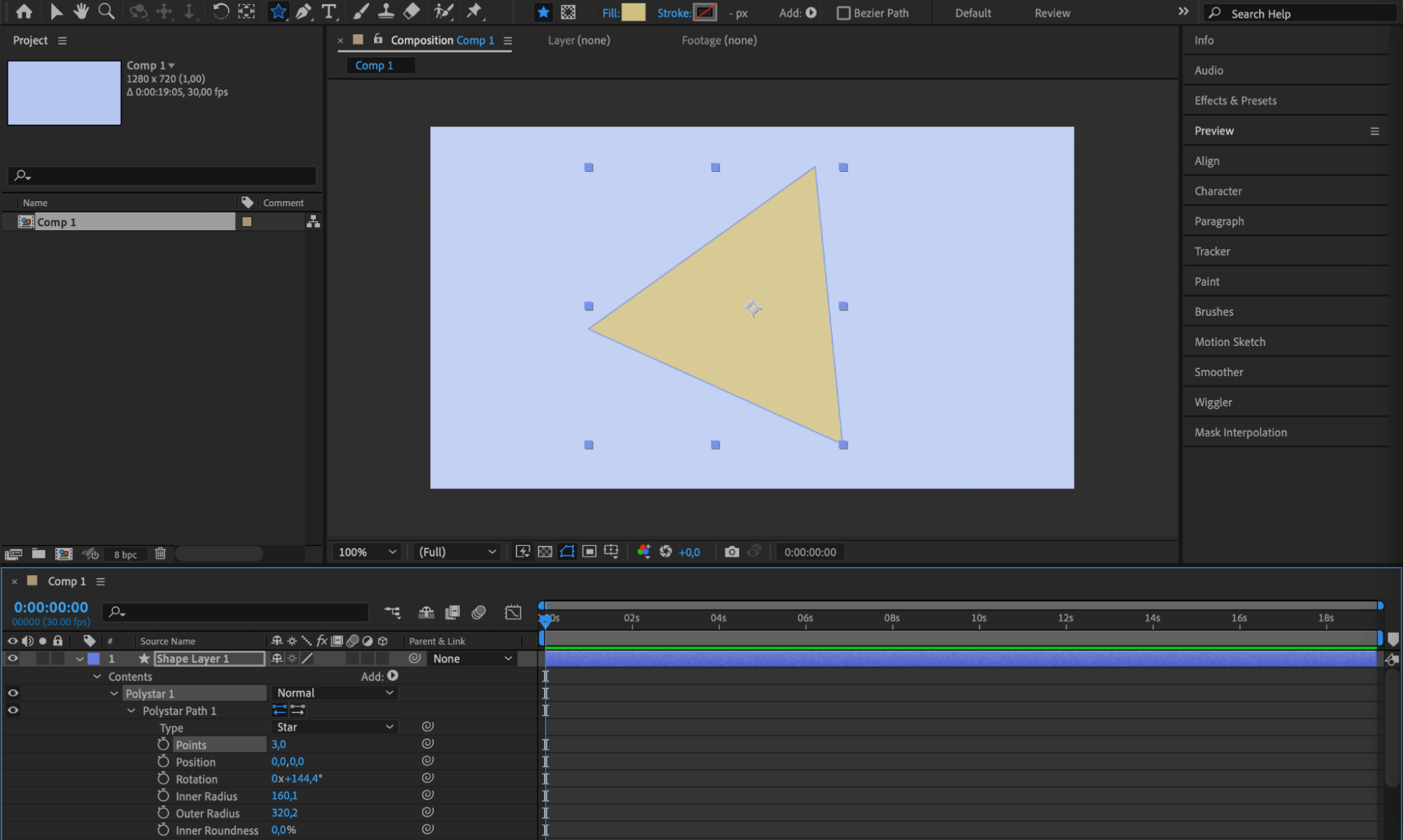This screenshot has width=1403, height=840.
Task: Take a snapshot with camera icon
Action: click(731, 552)
